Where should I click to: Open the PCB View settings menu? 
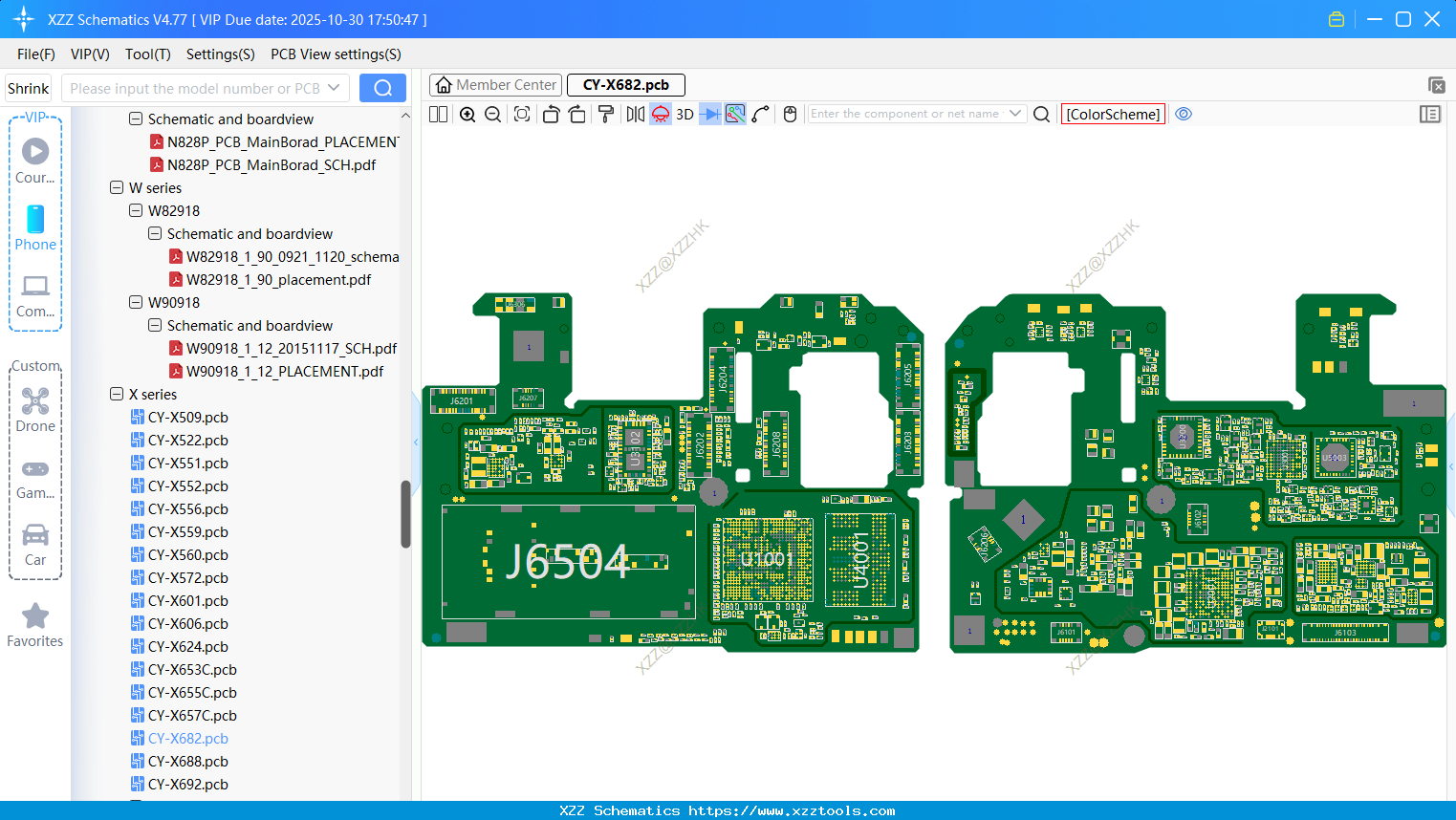336,54
